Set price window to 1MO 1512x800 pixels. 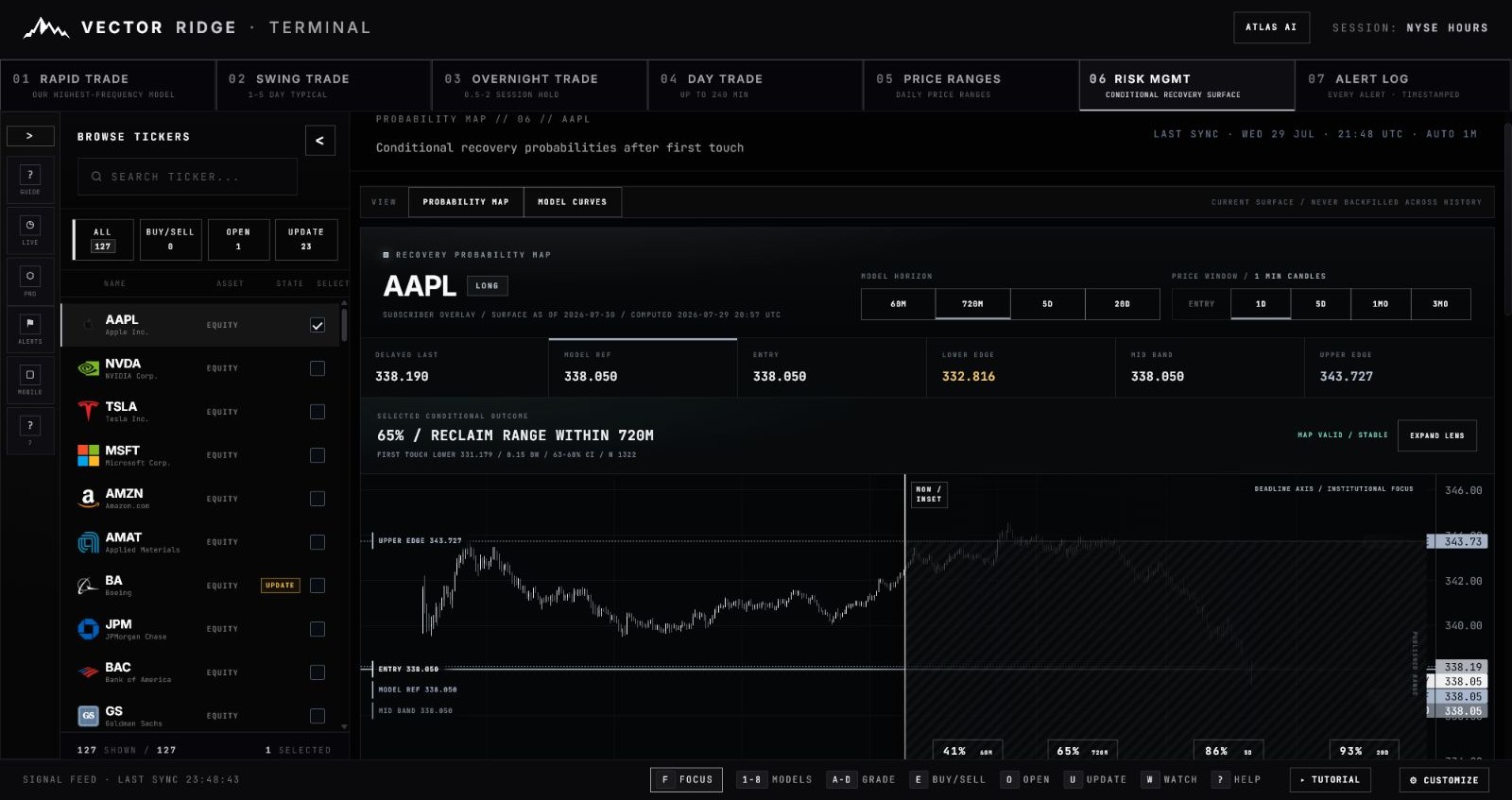point(1381,304)
